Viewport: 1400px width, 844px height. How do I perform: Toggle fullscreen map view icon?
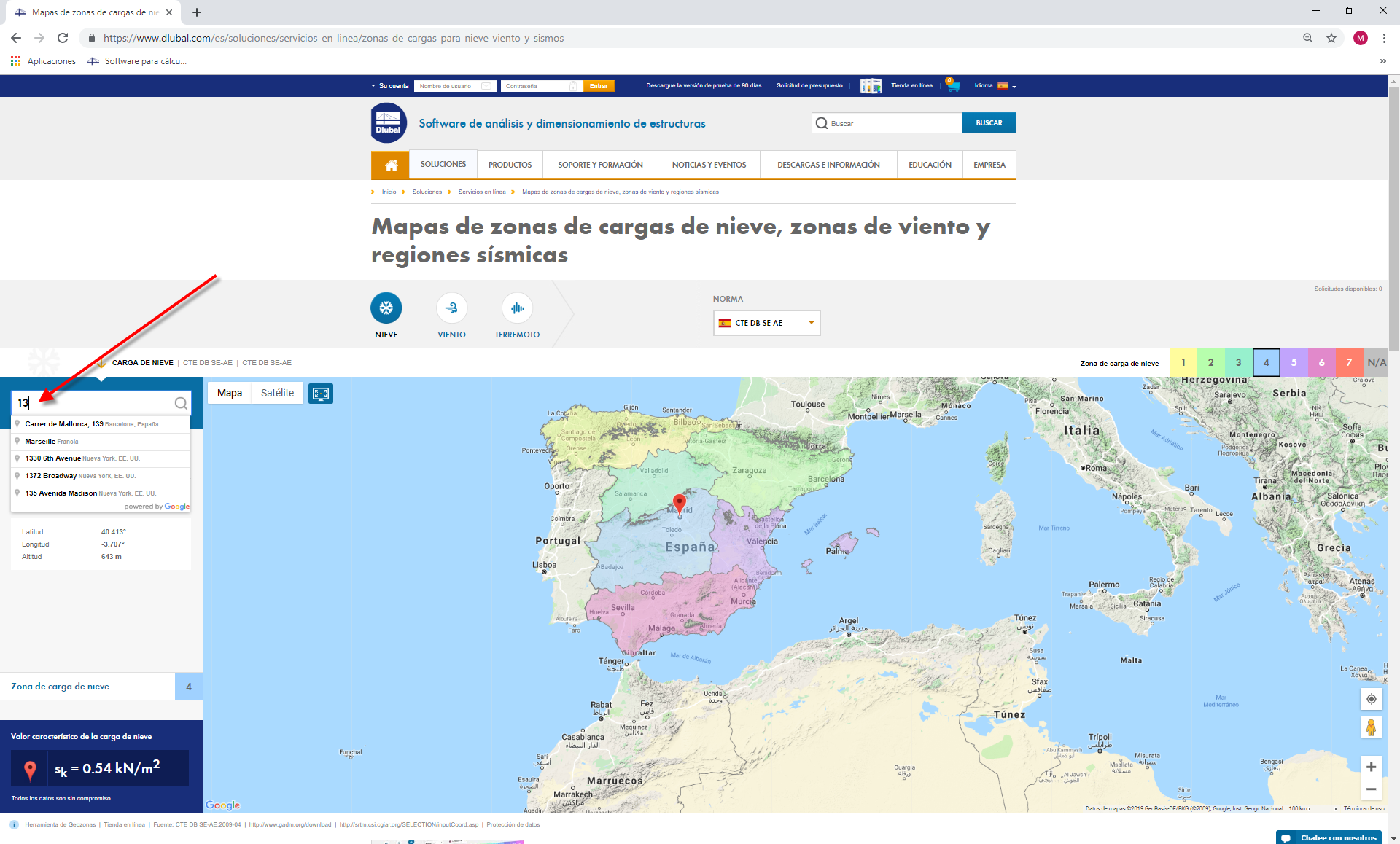pyautogui.click(x=321, y=394)
